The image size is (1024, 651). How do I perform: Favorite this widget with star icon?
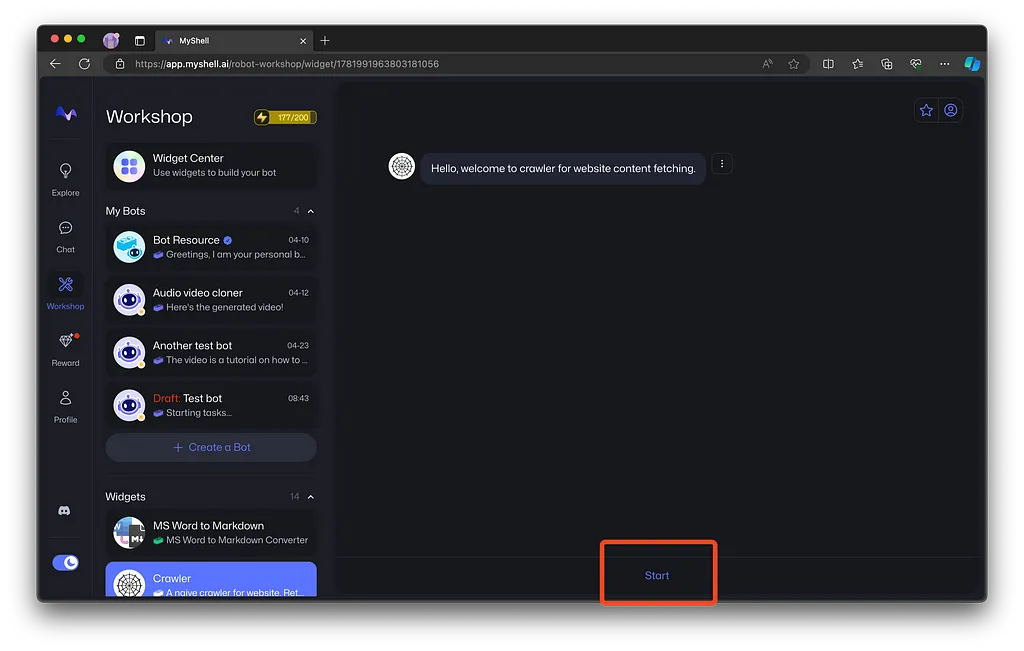pyautogui.click(x=926, y=110)
